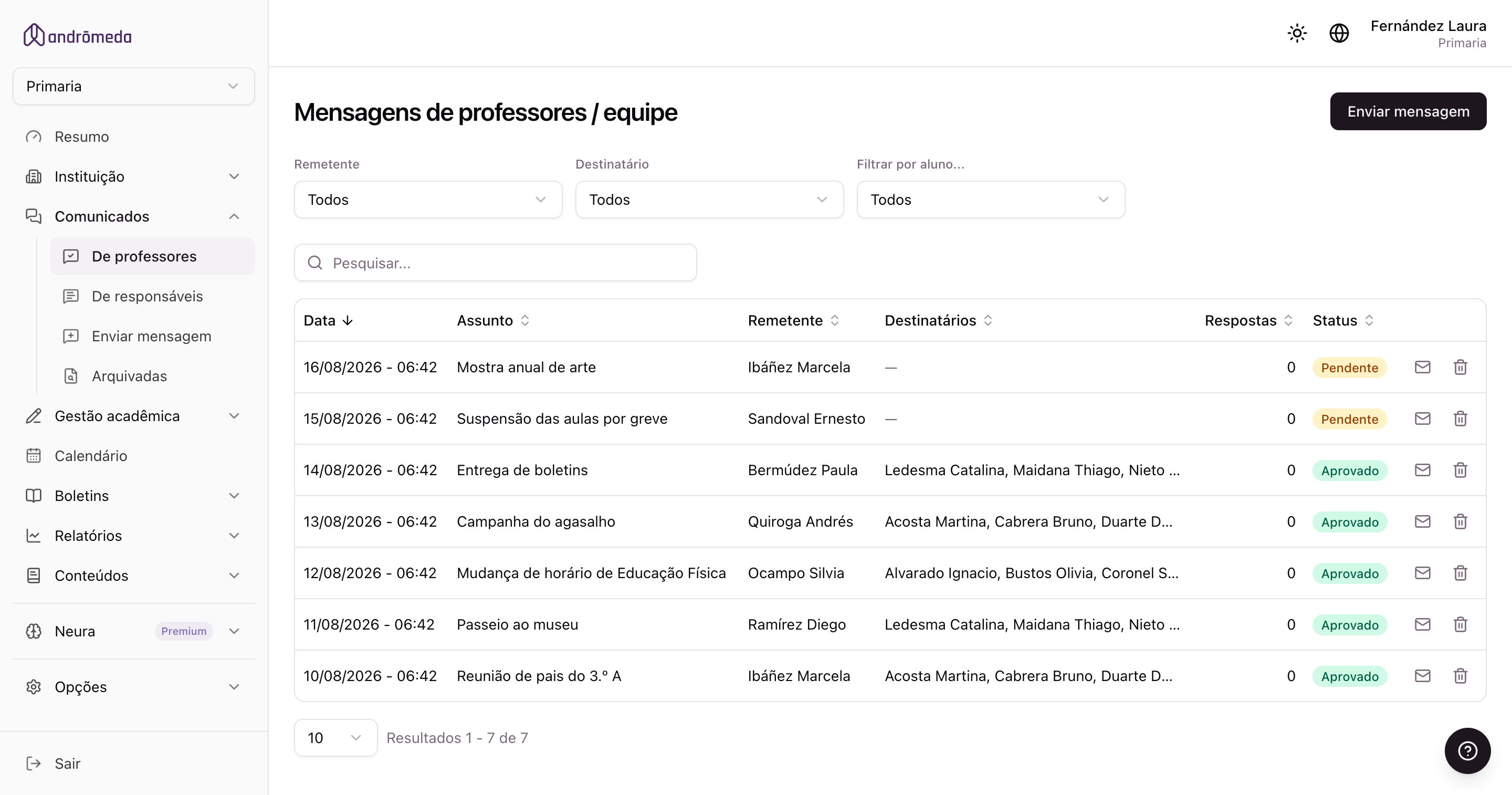Open De responsáveis messages
This screenshot has width=1512, height=795.
point(153,297)
